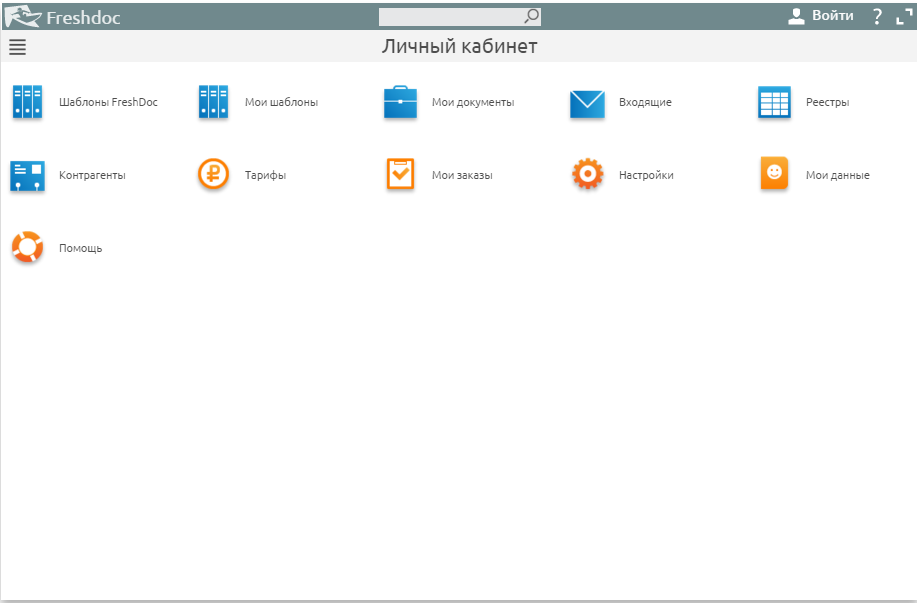This screenshot has width=917, height=603.
Task: Open the Настройки gear icon
Action: [588, 174]
